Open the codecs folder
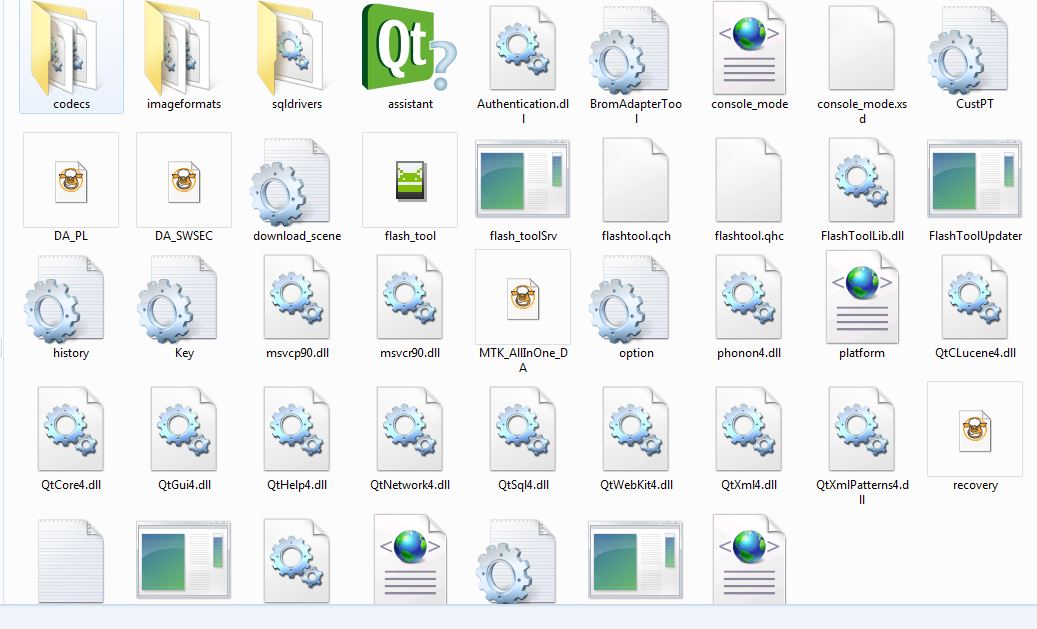This screenshot has height=629, width=1037. 71,56
